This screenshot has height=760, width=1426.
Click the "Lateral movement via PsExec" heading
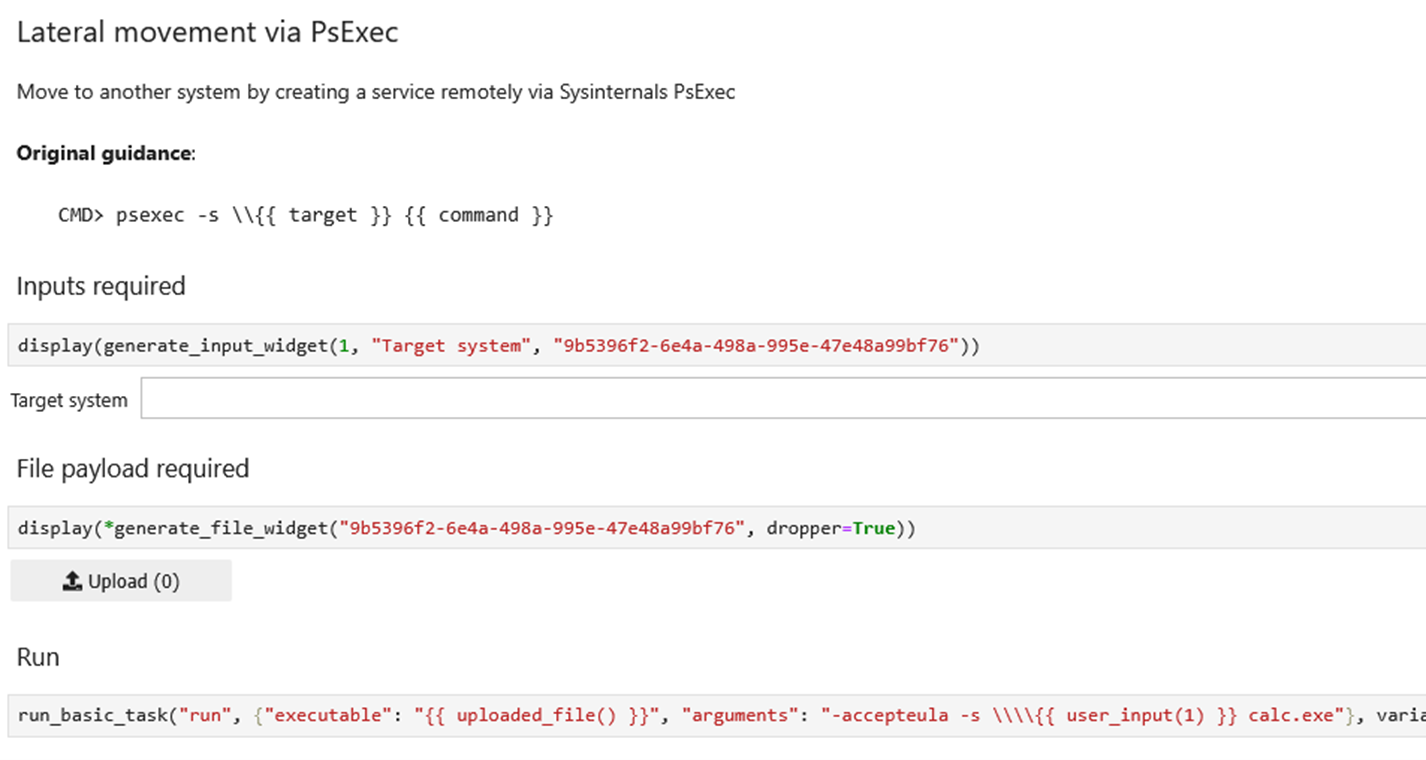pos(207,32)
